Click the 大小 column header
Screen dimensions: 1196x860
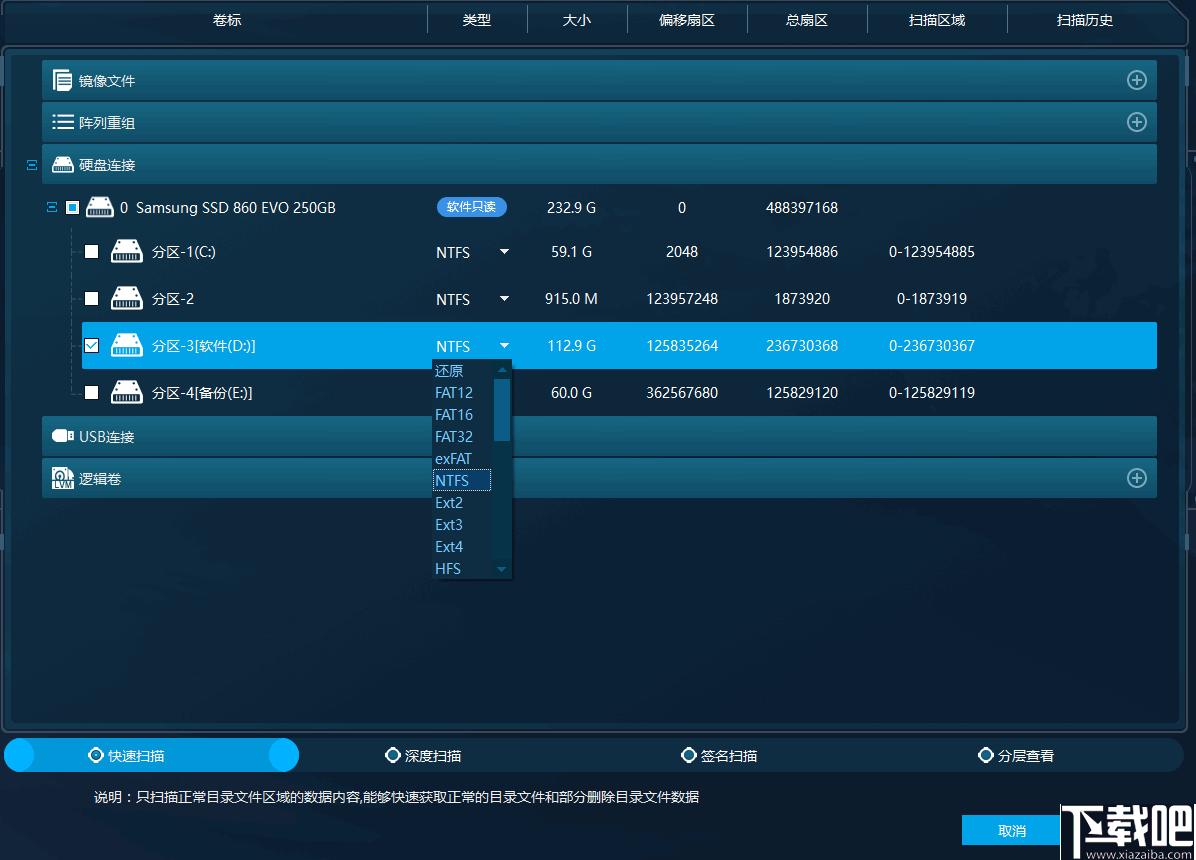coord(576,20)
